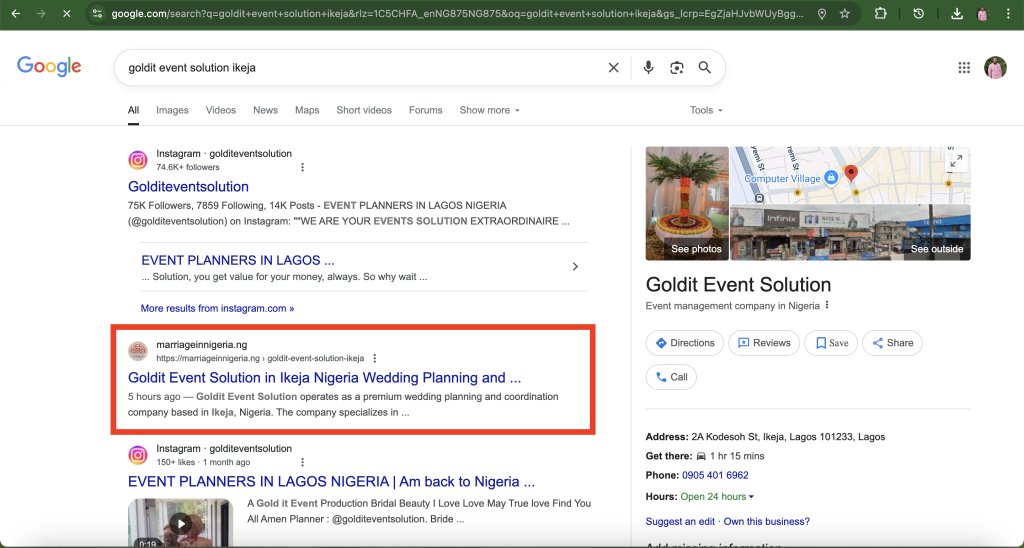Click the Goldit Event Solution panel heading
Screen dimensions: 1024x548
(x=738, y=285)
